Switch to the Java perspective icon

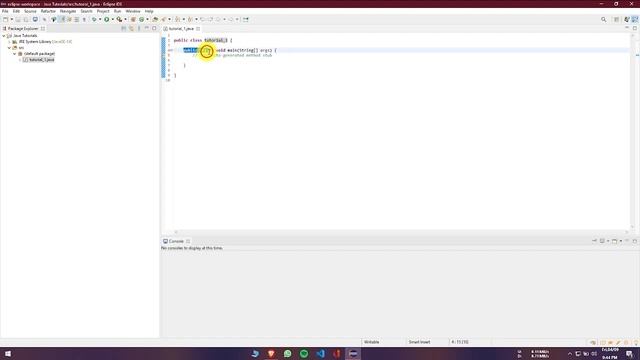(635, 19)
